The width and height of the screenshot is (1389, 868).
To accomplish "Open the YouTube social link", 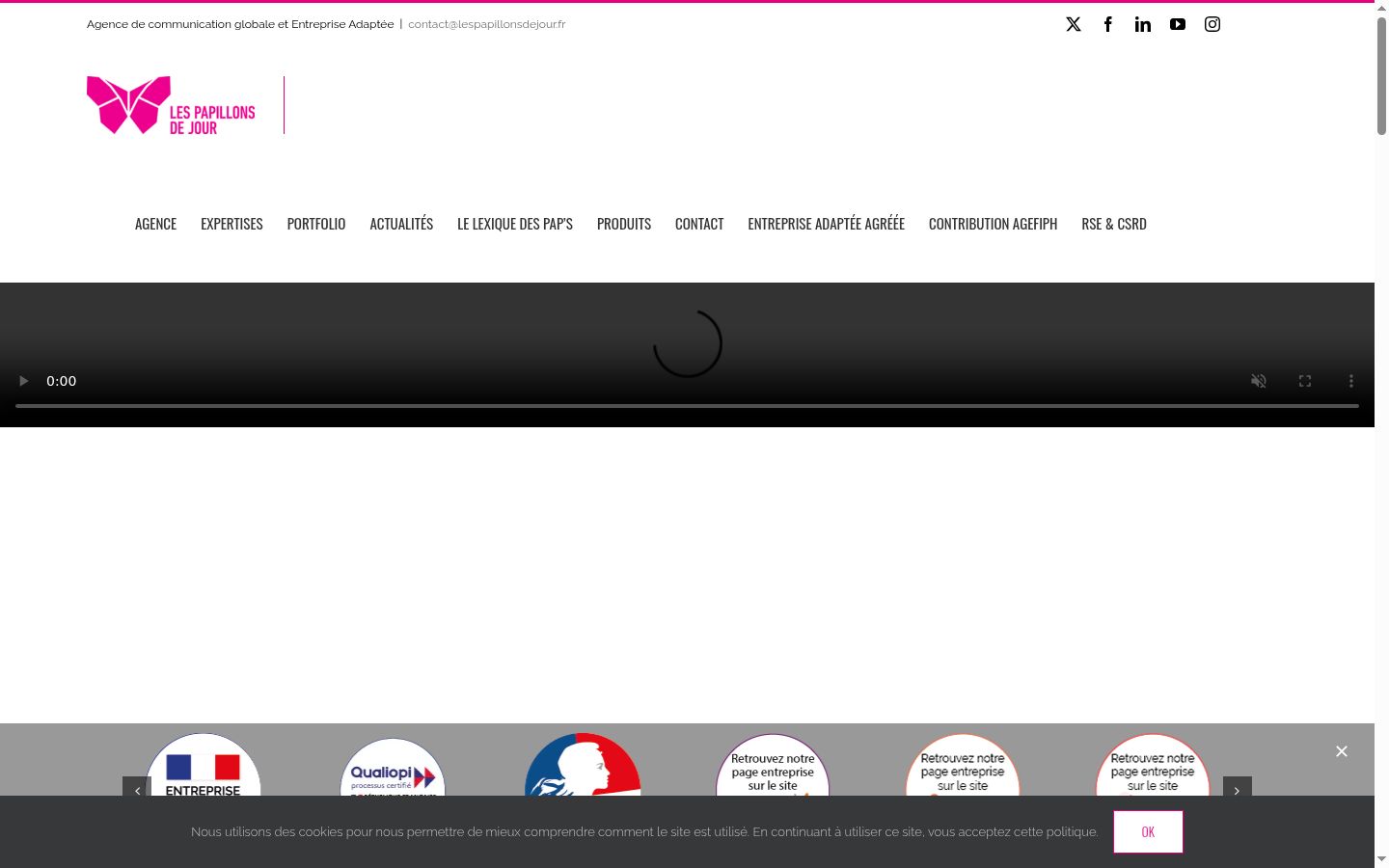I will point(1178,24).
